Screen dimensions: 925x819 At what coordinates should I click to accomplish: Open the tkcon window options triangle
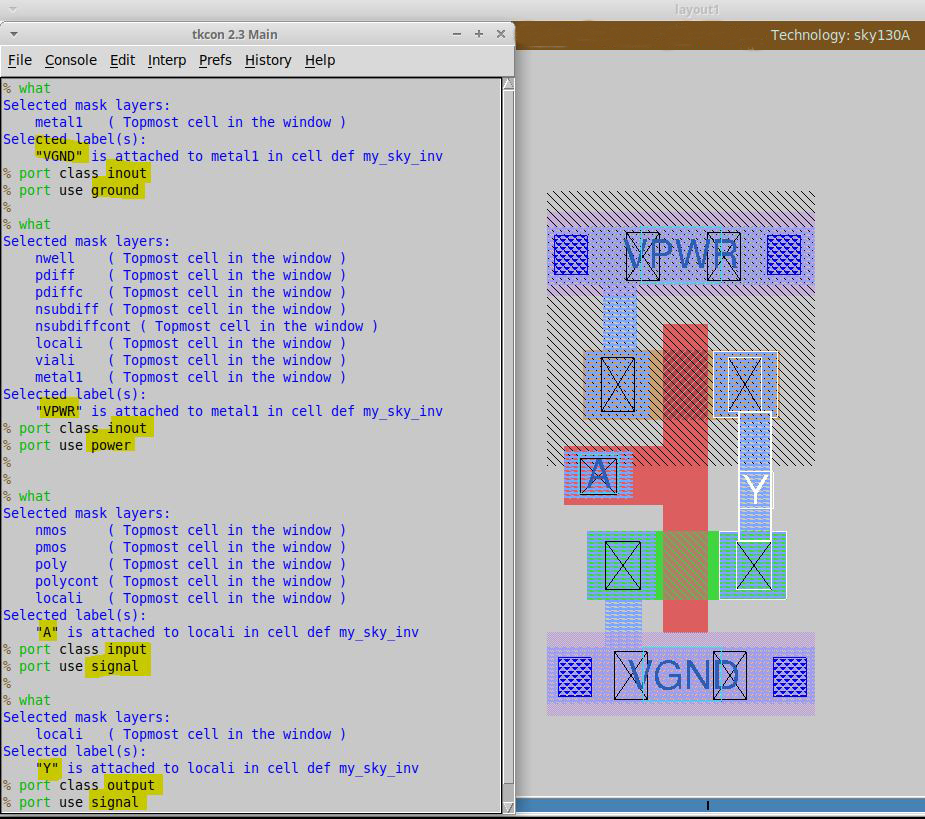14,33
